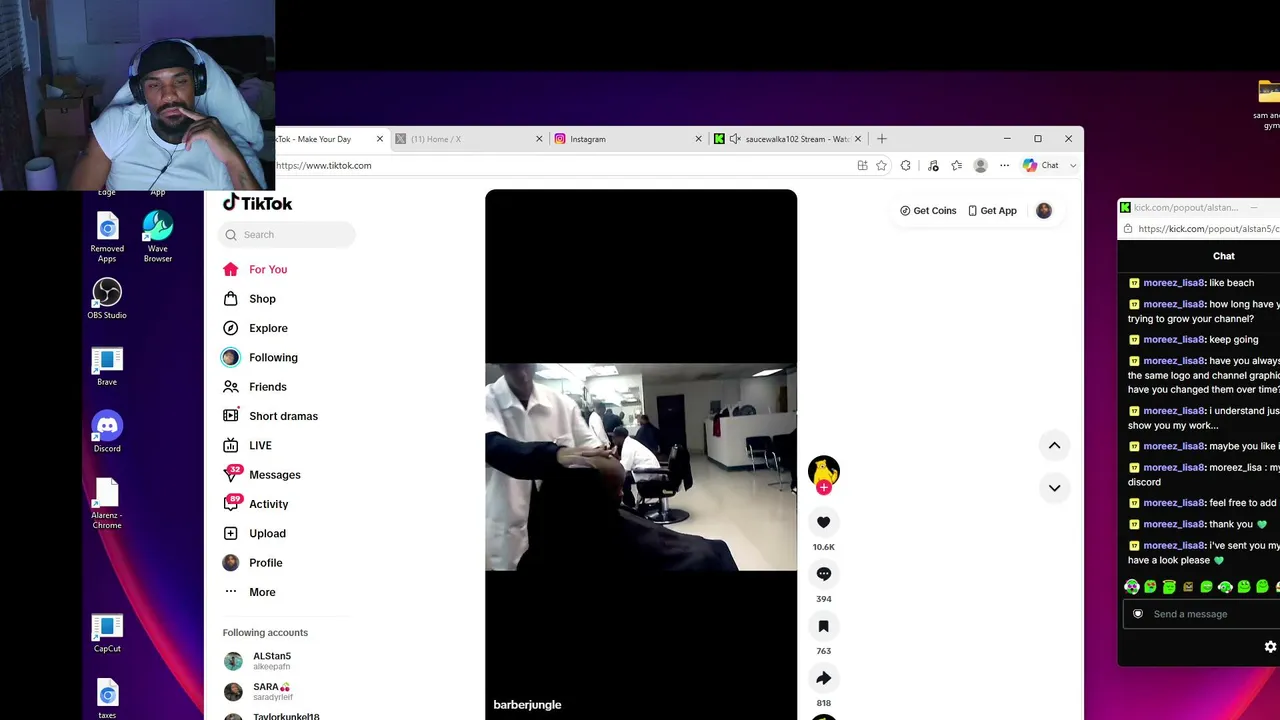Favorite this page with star icon
Image resolution: width=1280 pixels, height=720 pixels.
881,165
